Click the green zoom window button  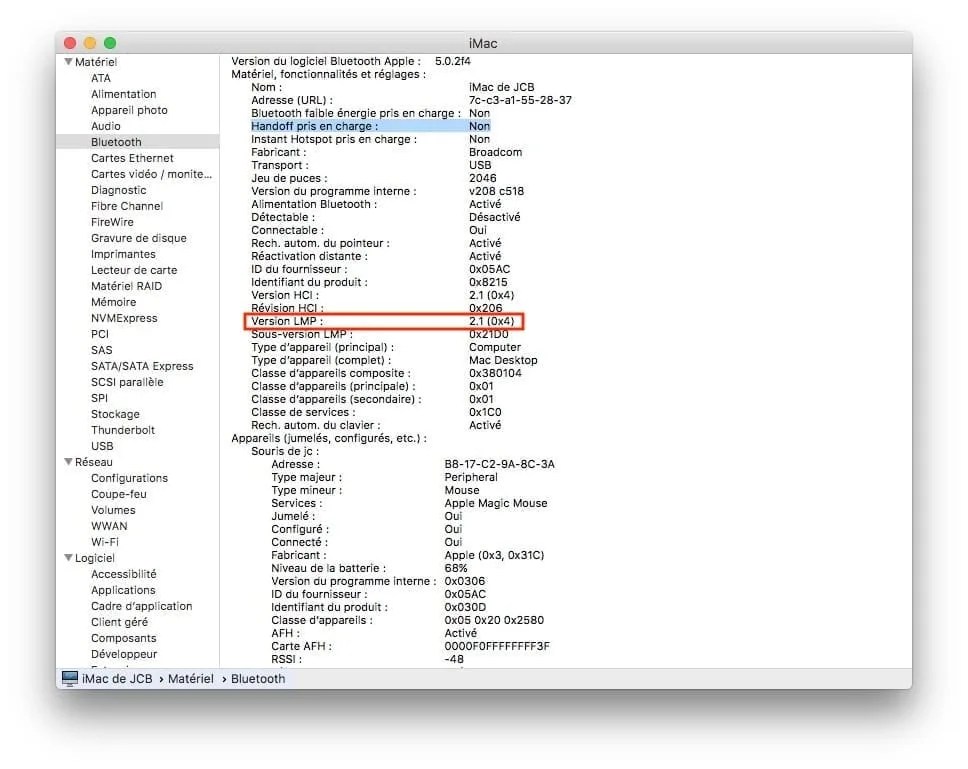pos(110,43)
